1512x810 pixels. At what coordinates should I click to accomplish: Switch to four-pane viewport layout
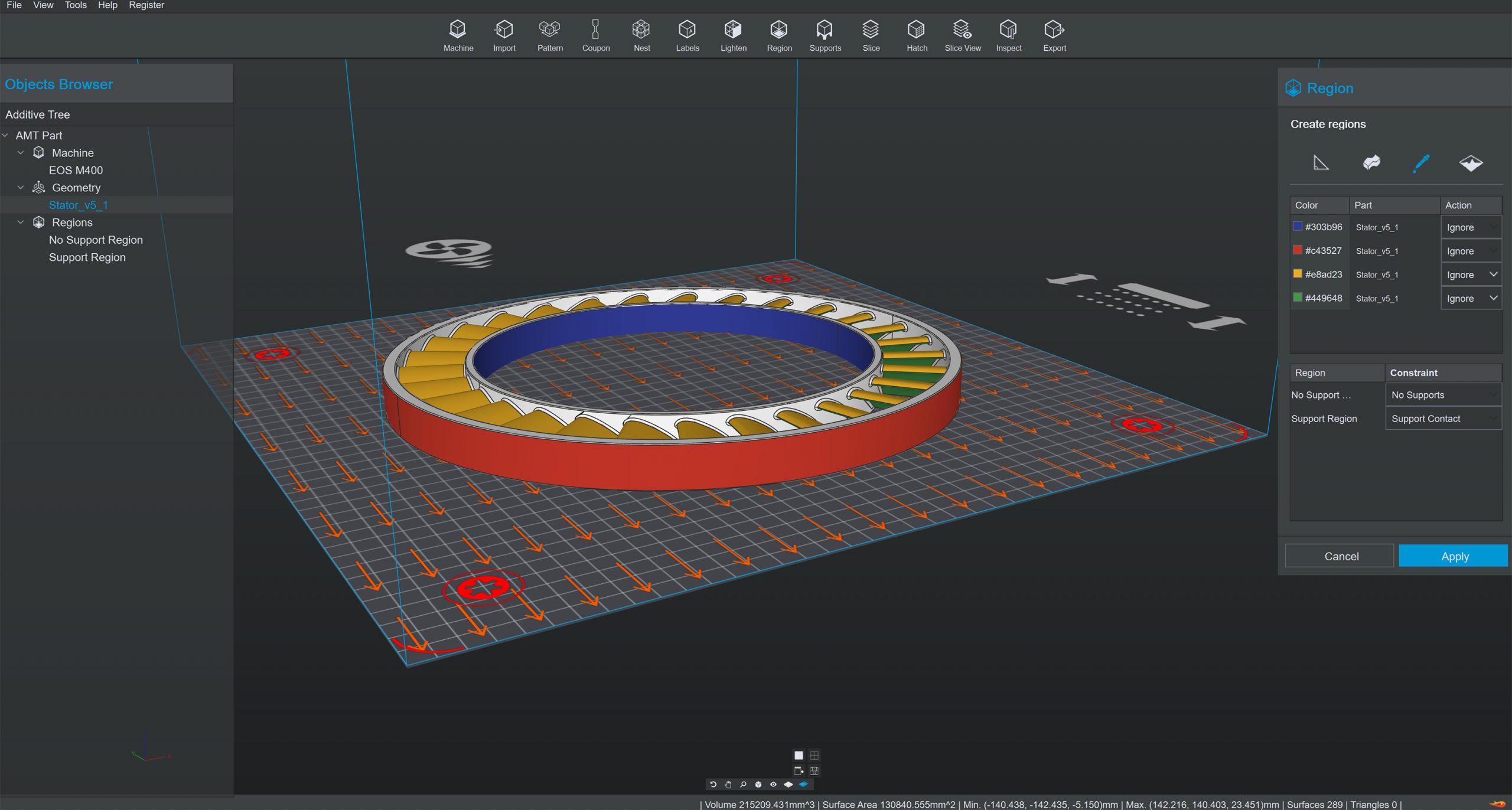814,755
